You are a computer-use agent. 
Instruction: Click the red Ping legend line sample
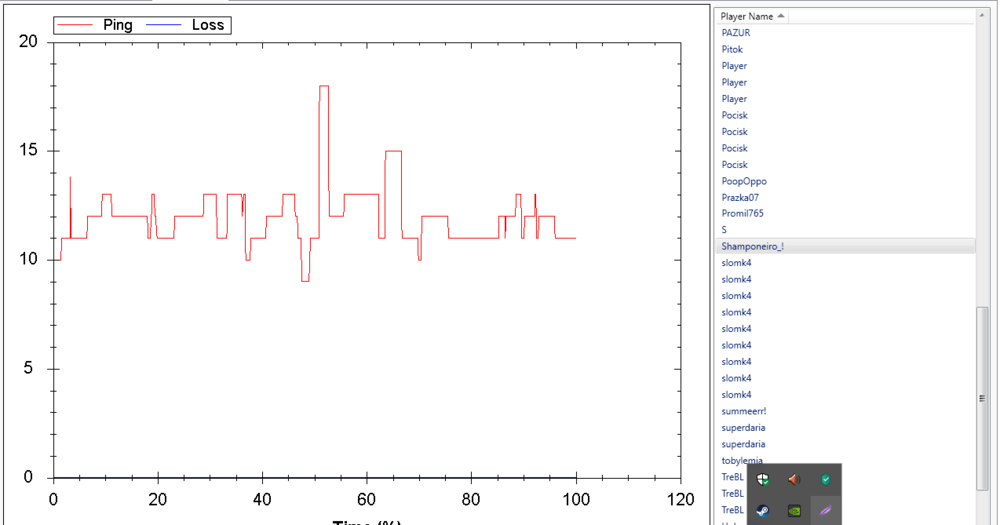click(75, 26)
